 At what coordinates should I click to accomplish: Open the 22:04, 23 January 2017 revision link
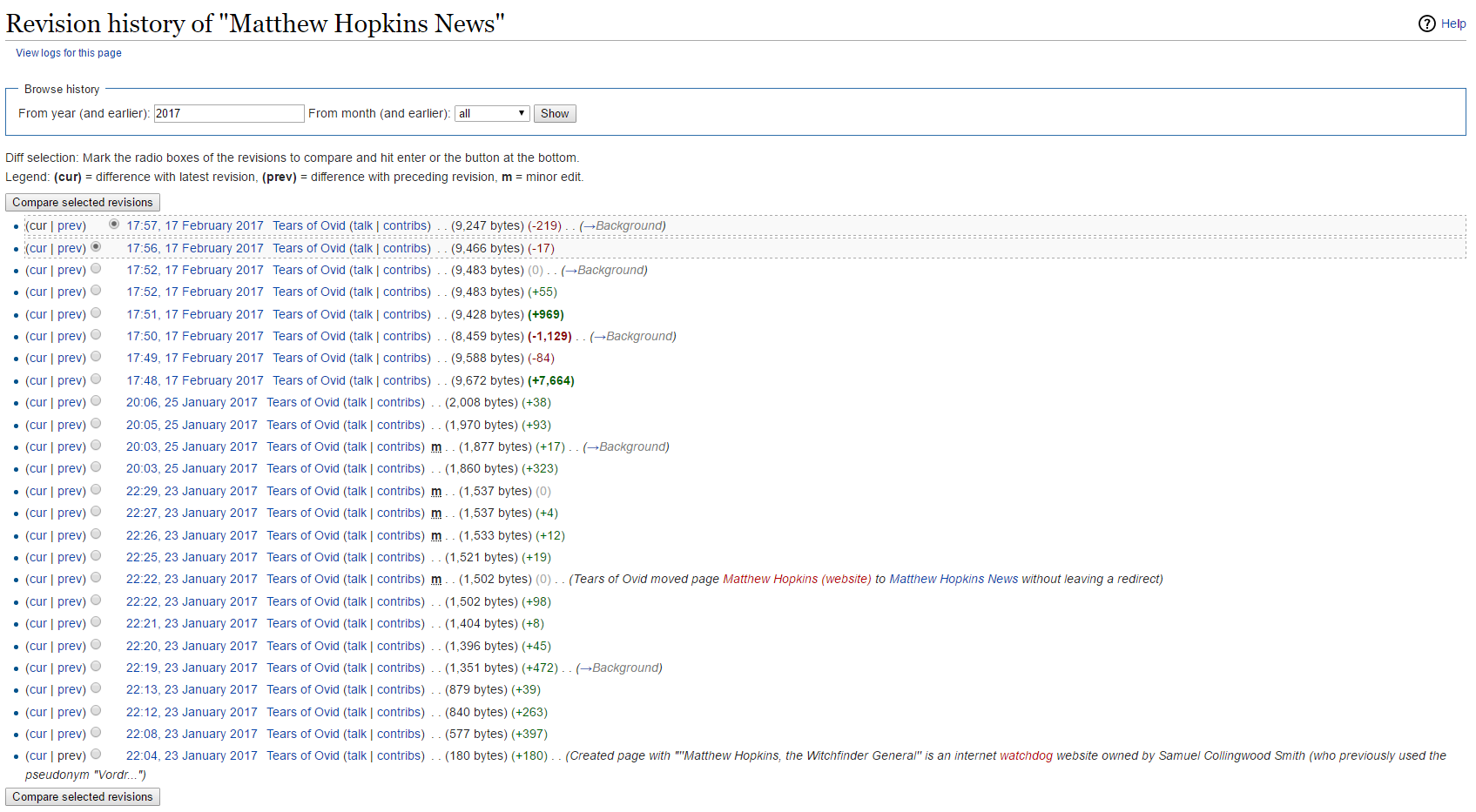pyautogui.click(x=192, y=755)
